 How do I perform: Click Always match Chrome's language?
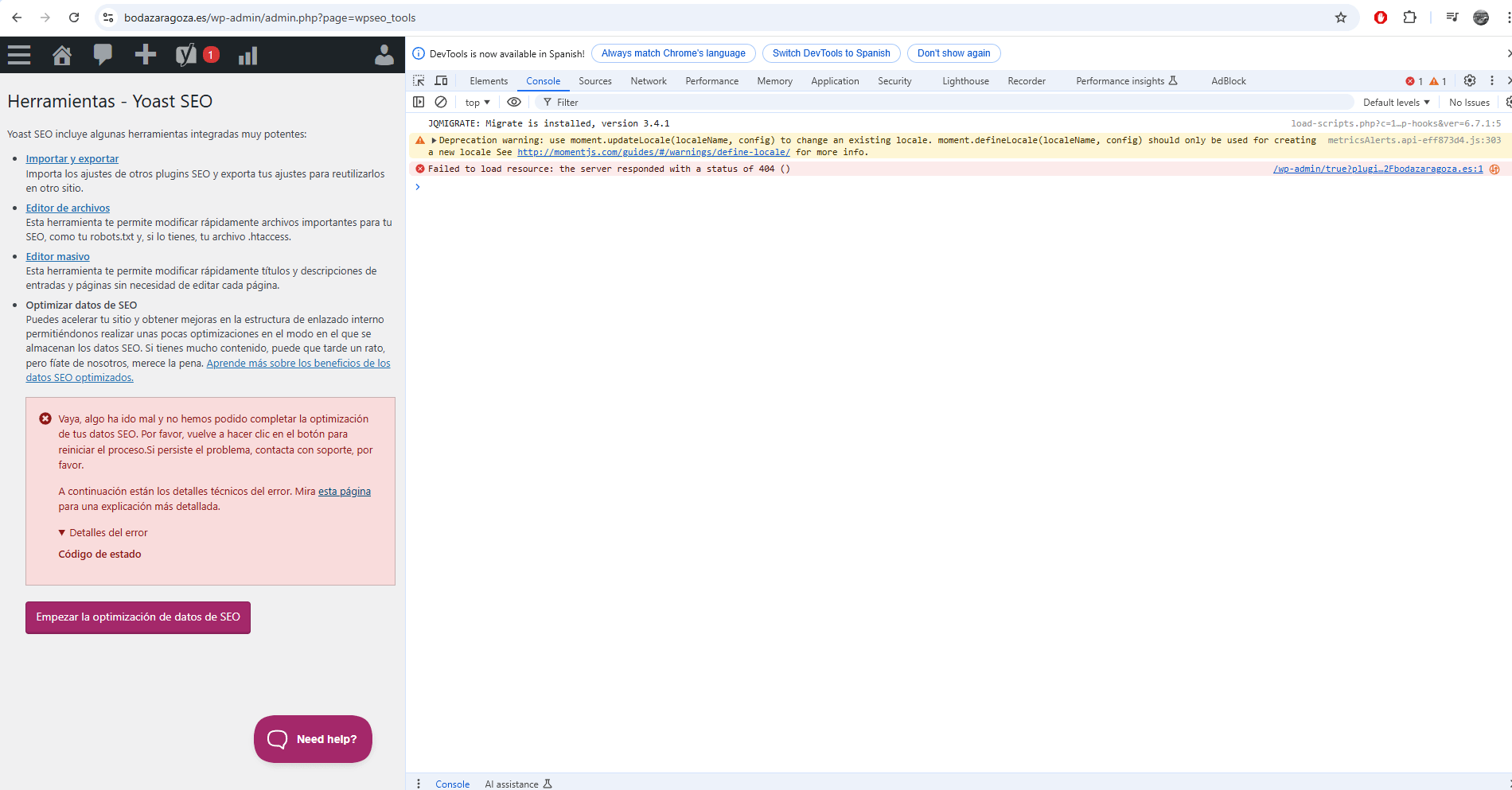coord(673,53)
